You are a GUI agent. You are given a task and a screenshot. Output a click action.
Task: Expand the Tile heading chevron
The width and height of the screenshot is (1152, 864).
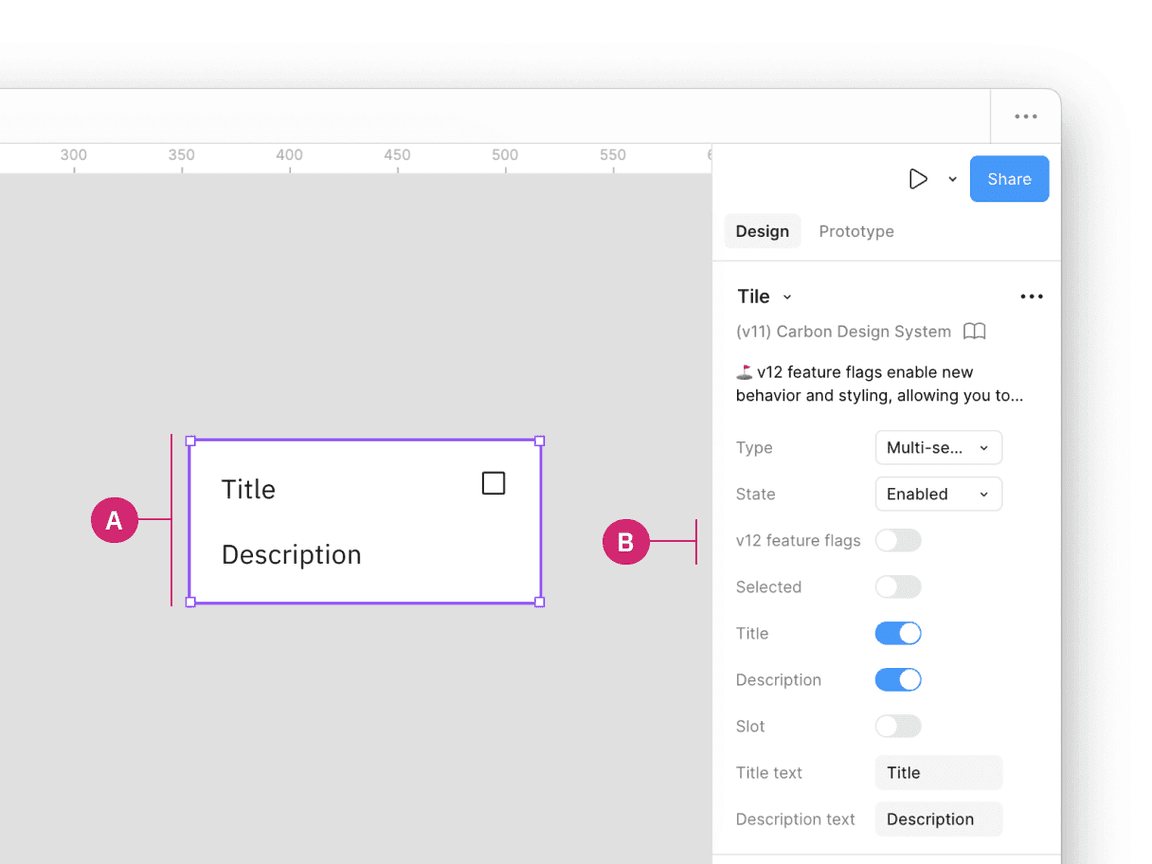787,297
